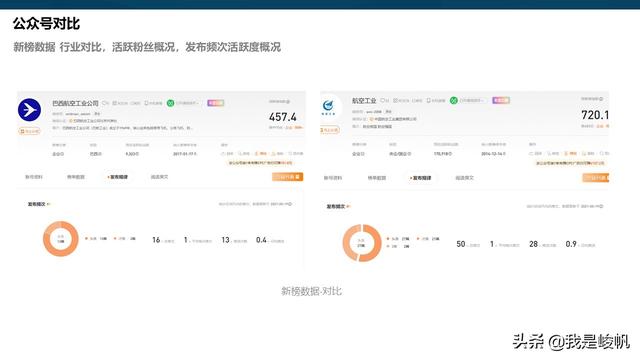Click yellow notice bar in 巴西航空工业公司 panel
This screenshot has height=360, width=640.
260,163
